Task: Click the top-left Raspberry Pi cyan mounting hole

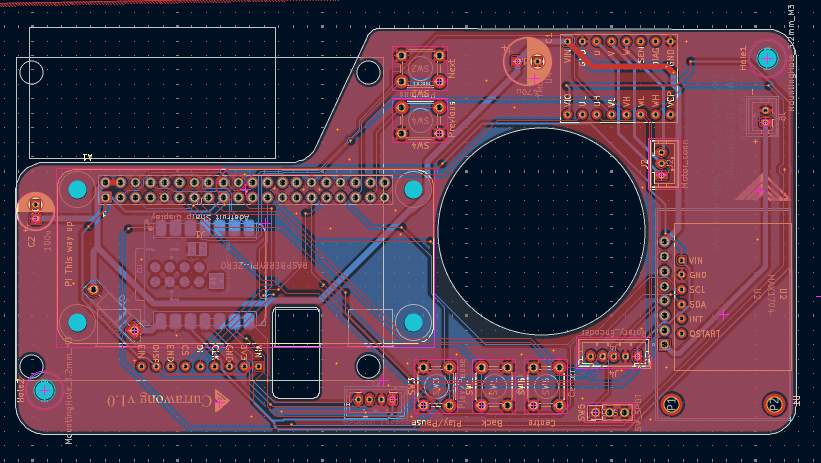Action: pos(77,190)
